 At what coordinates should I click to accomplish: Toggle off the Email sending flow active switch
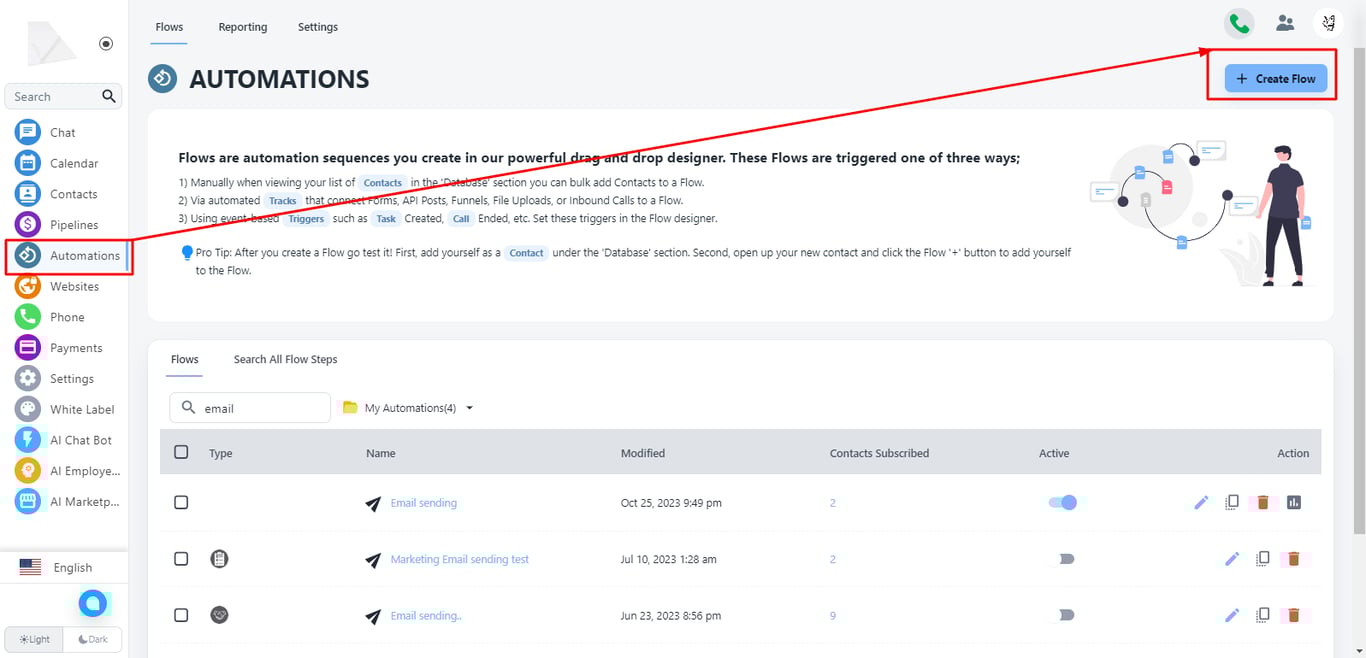[x=1062, y=502]
